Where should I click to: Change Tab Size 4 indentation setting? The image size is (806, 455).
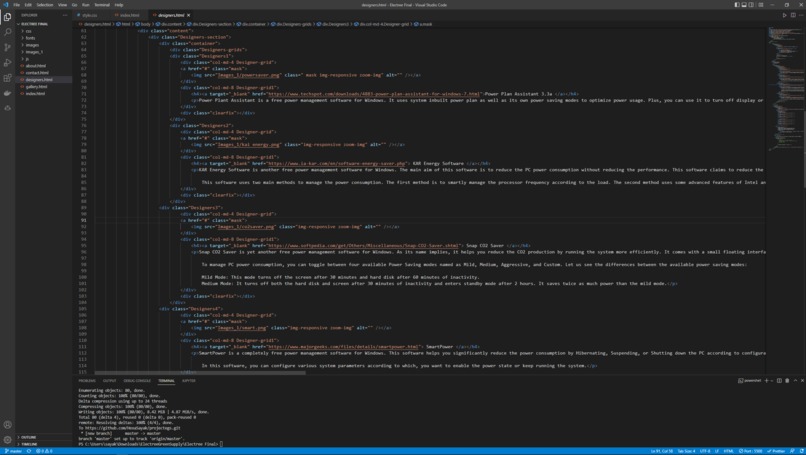686,451
